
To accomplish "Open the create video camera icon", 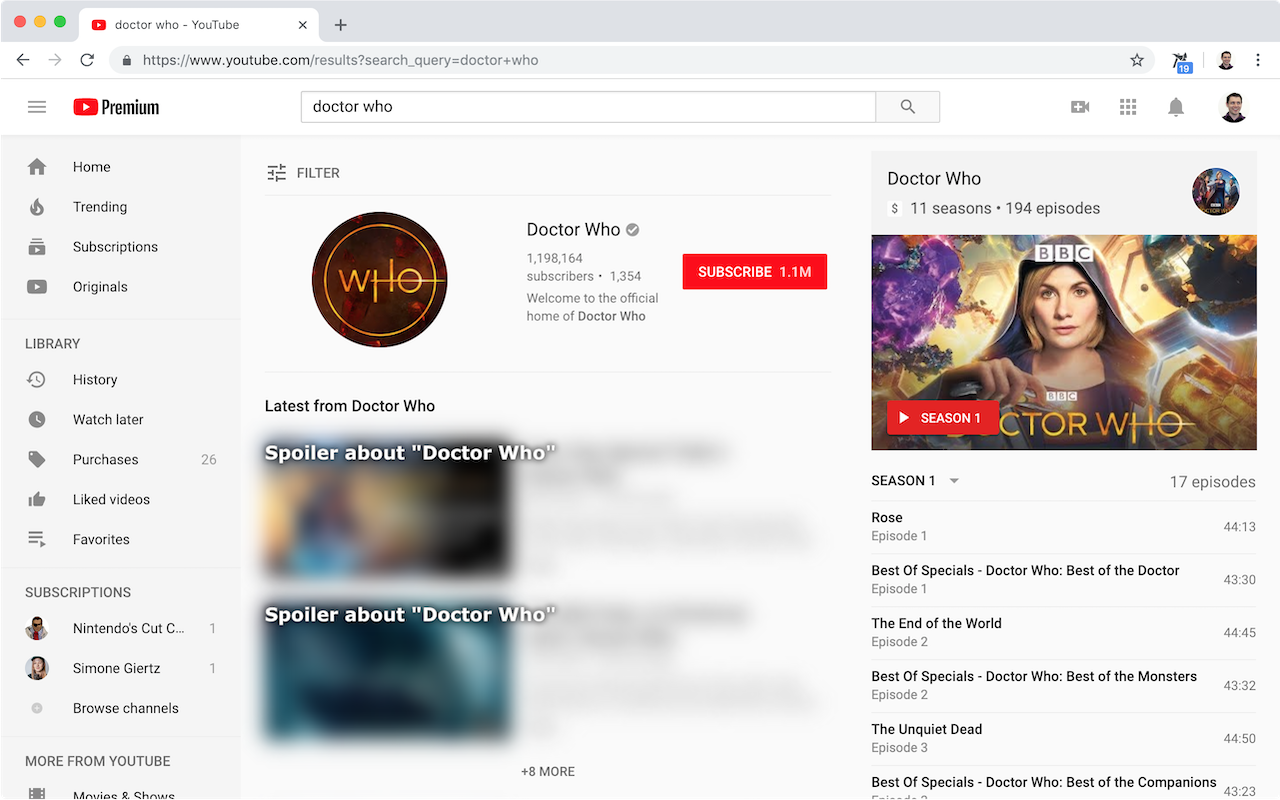I will pyautogui.click(x=1080, y=107).
